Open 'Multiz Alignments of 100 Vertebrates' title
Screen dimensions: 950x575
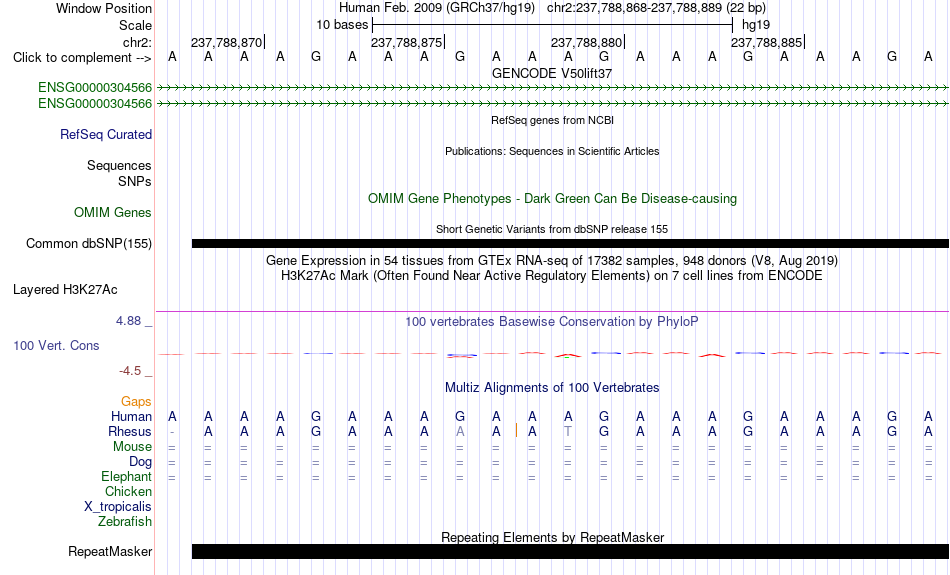click(x=552, y=388)
